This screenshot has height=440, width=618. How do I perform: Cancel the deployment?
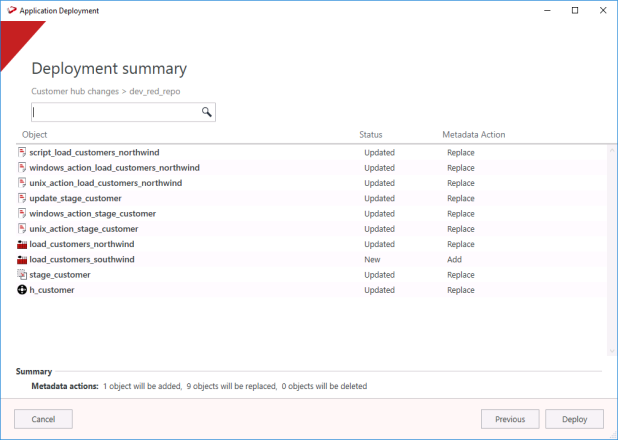[43, 419]
